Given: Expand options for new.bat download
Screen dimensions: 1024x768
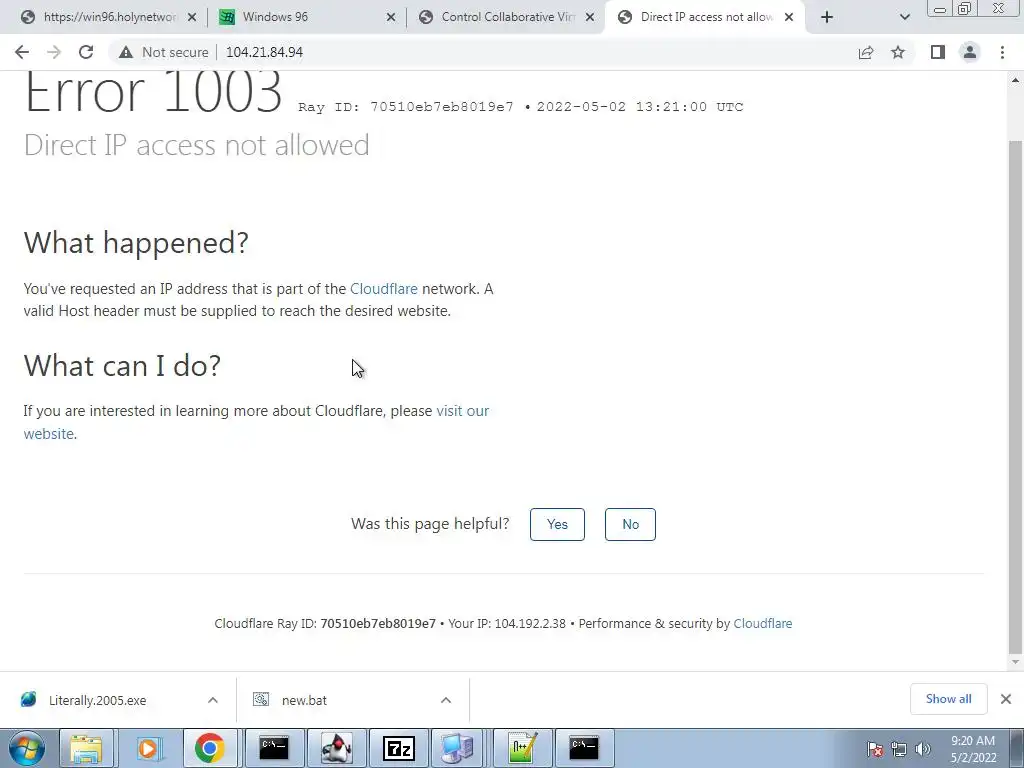Looking at the screenshot, I should click(446, 700).
